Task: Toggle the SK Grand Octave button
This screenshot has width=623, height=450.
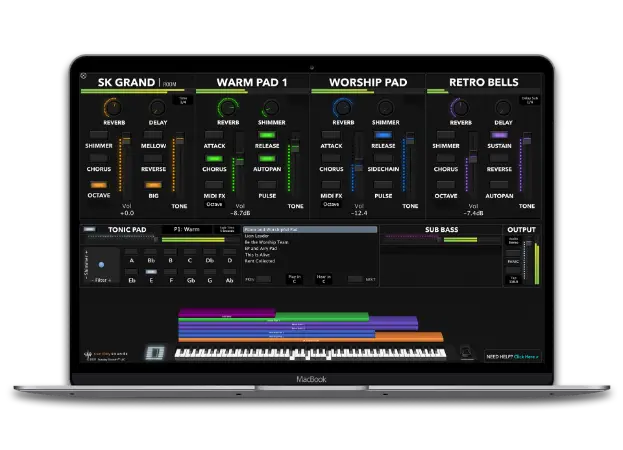Action: (x=98, y=184)
